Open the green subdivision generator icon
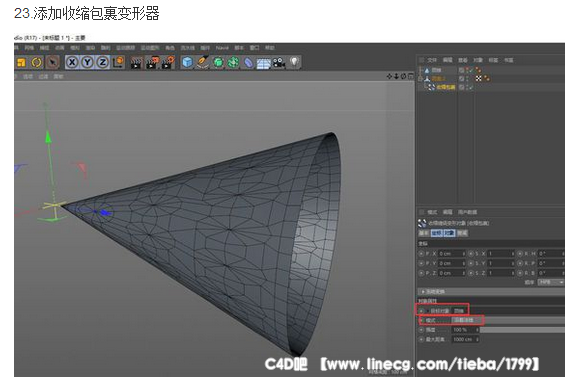Viewport: 565px width, 381px height. point(218,62)
